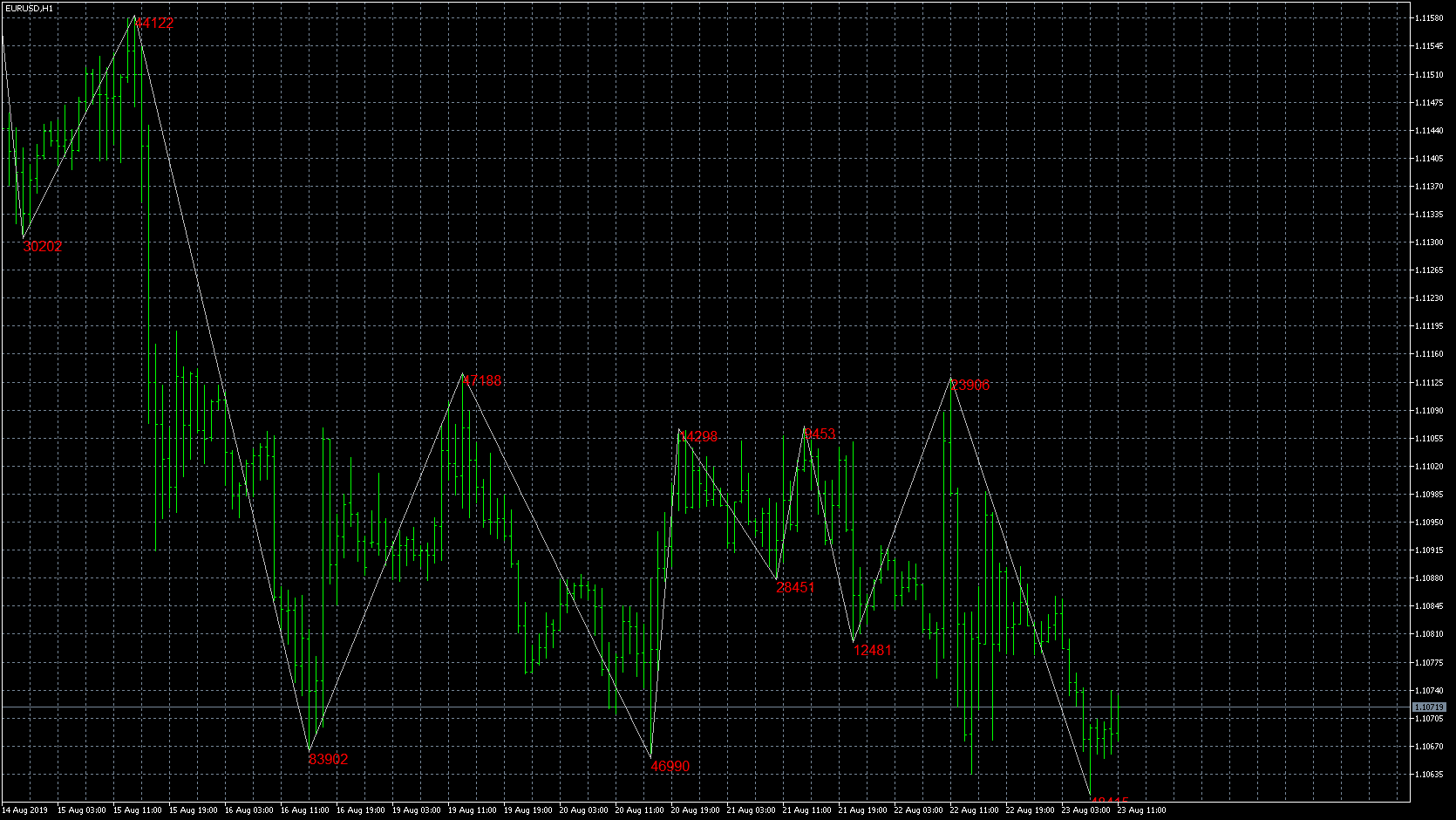Click the 22 Aug 03:00 time label
This screenshot has height=820, width=1456.
(919, 810)
